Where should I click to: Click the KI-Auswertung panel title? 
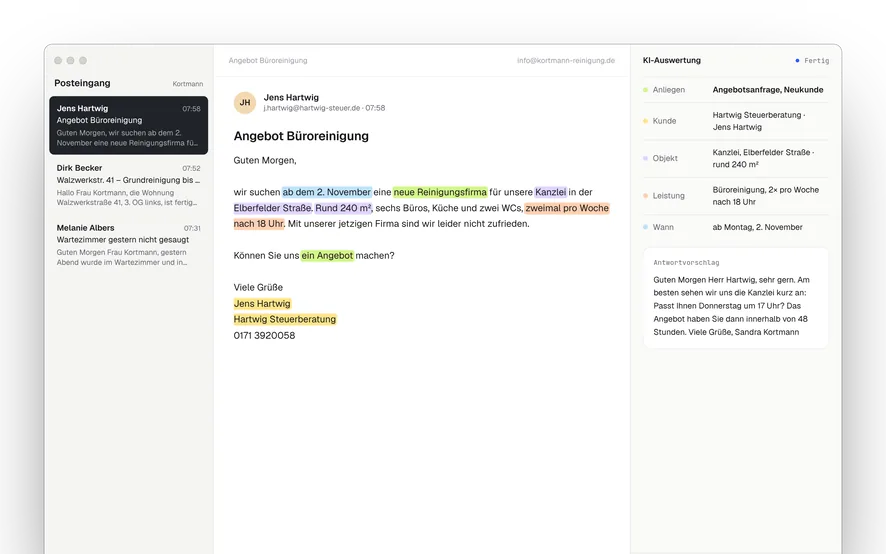(672, 60)
